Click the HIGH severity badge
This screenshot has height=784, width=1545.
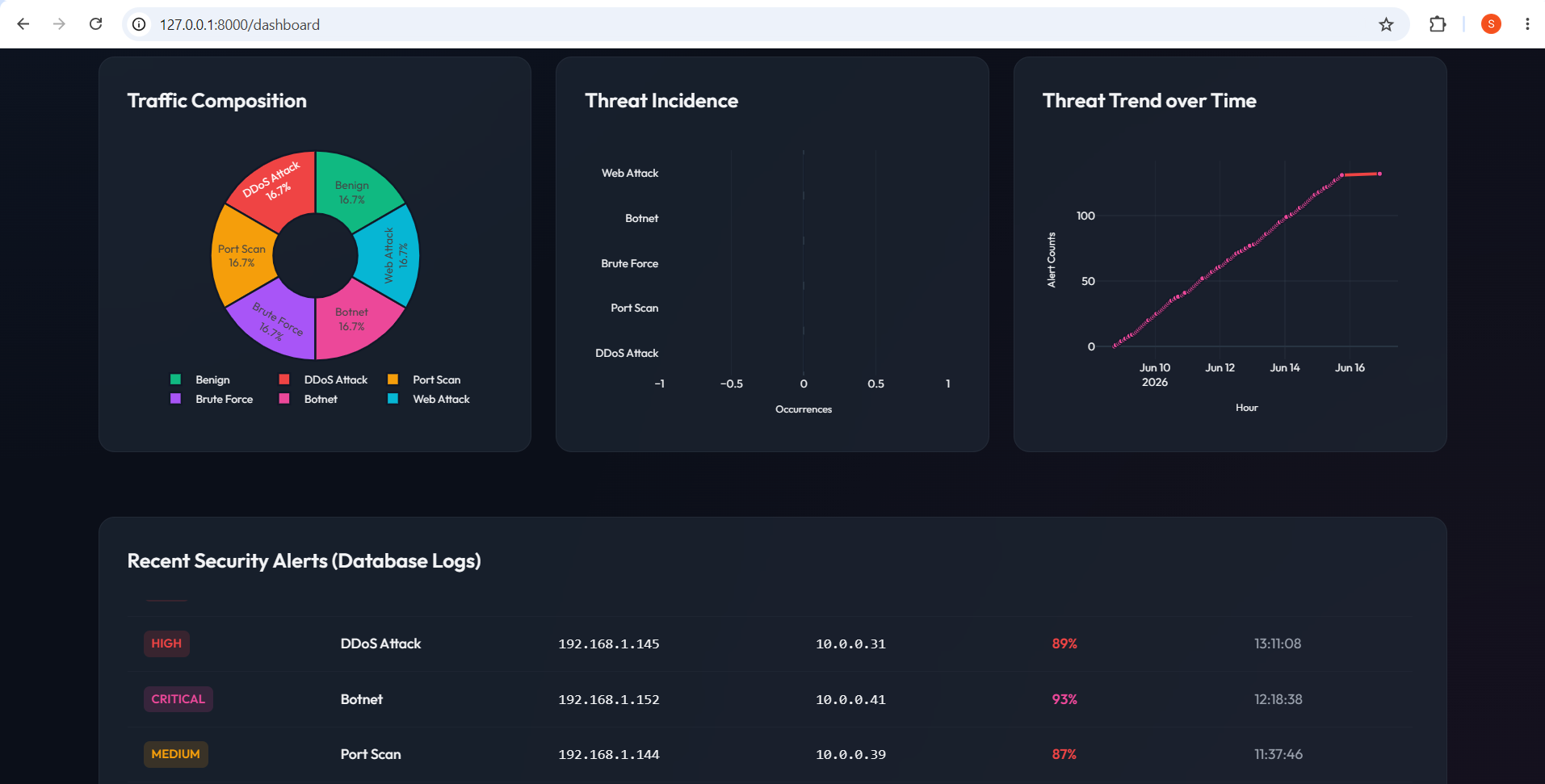166,644
